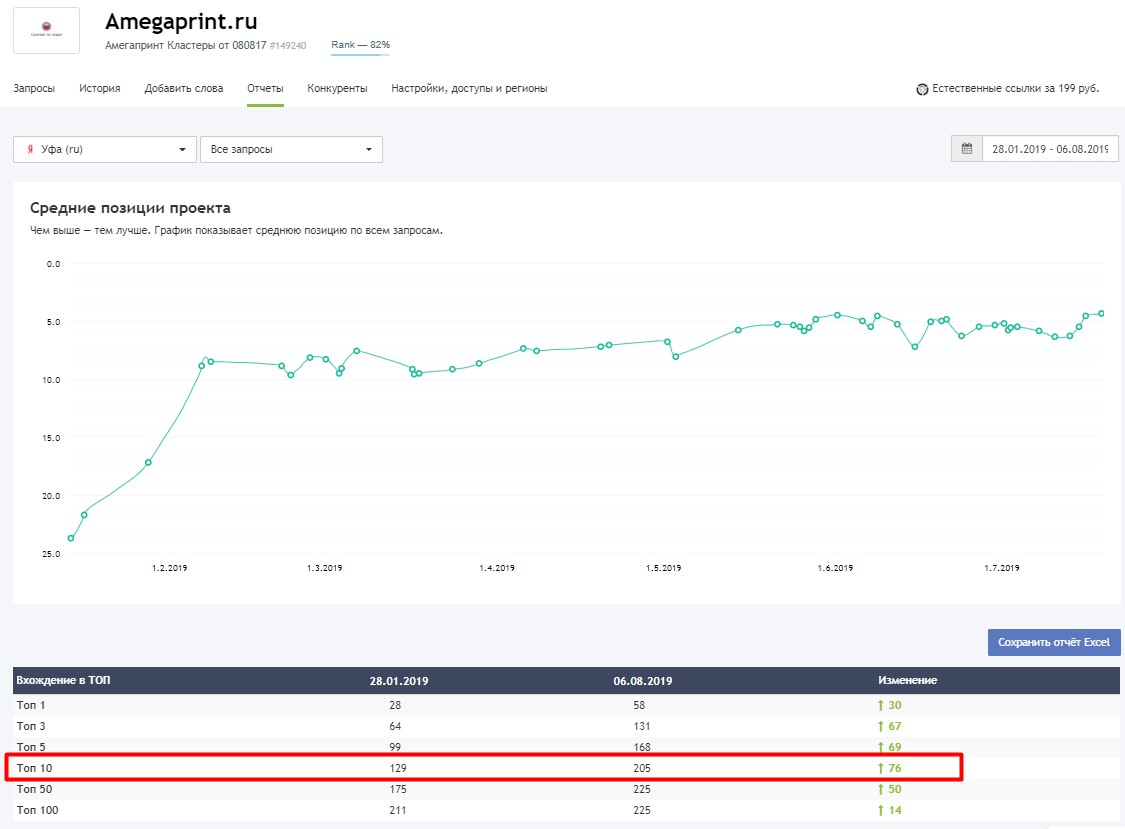The width and height of the screenshot is (1125, 829).
Task: Select the Топ 3 row label
Action: pos(31,726)
